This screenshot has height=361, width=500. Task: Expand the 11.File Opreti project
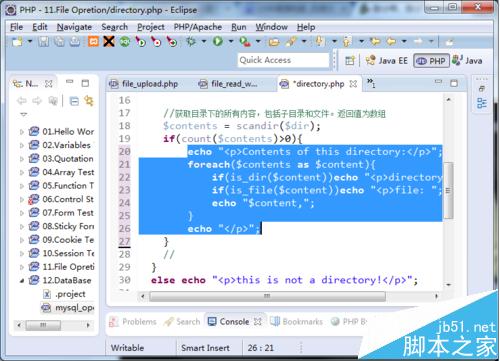pyautogui.click(x=22, y=267)
